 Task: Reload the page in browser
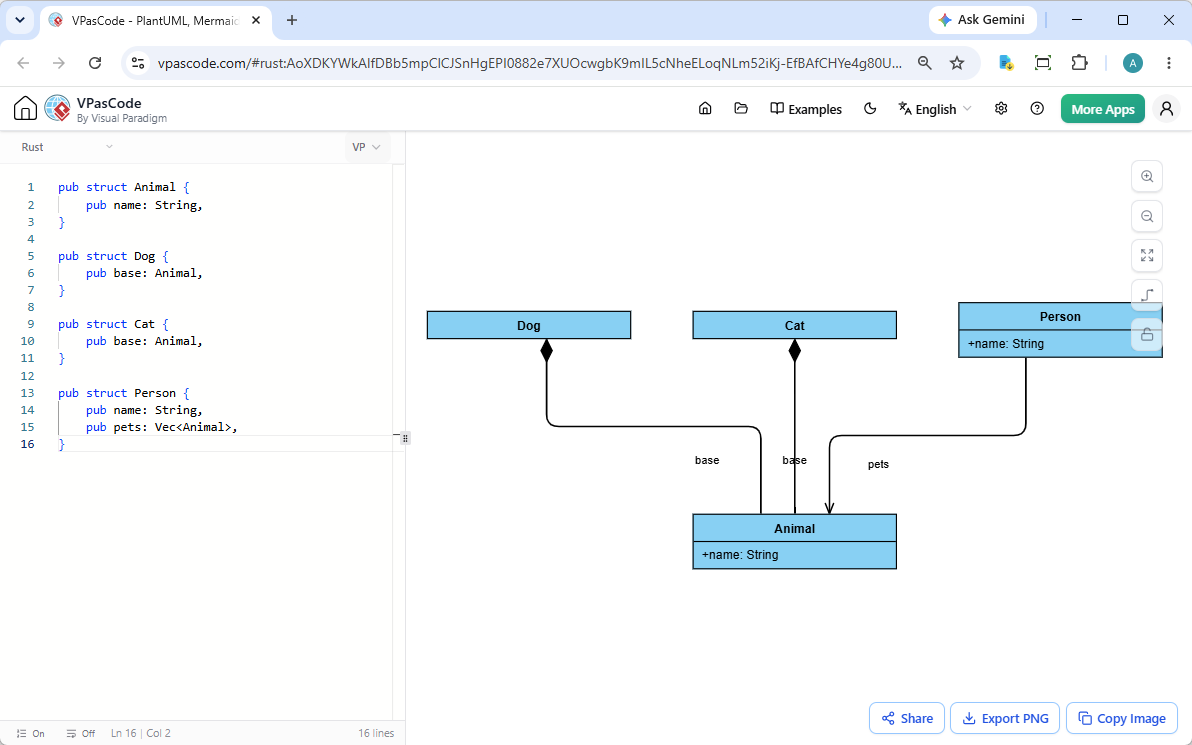(x=95, y=63)
